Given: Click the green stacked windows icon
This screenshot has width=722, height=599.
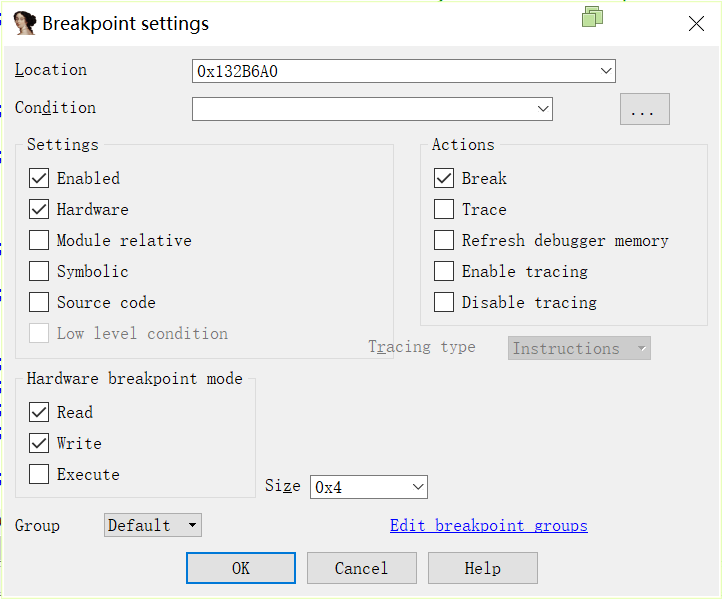Looking at the screenshot, I should point(592,17).
